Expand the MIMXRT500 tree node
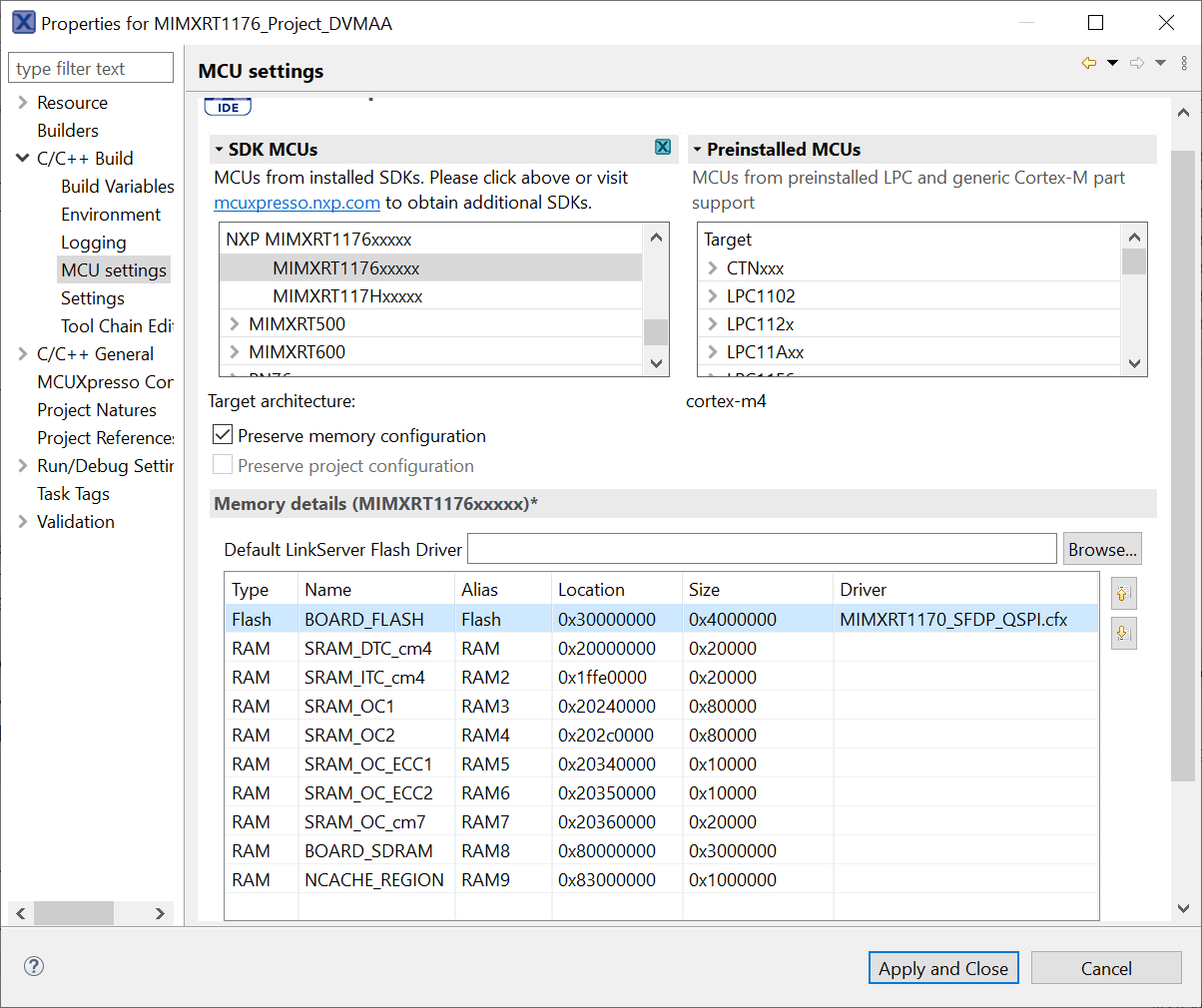Viewport: 1202px width, 1008px height. pos(233,324)
